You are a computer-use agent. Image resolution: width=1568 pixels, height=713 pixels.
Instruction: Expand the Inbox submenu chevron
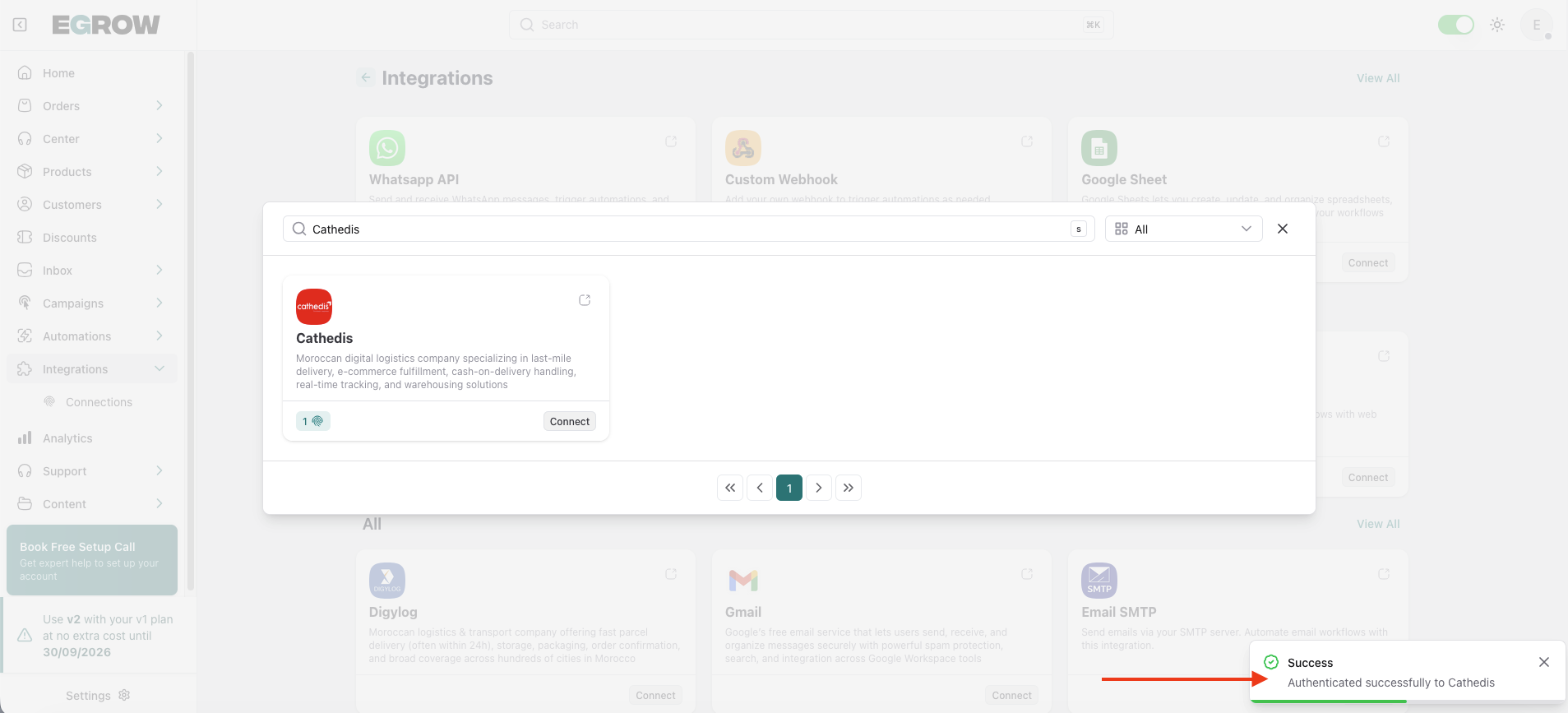click(x=160, y=270)
